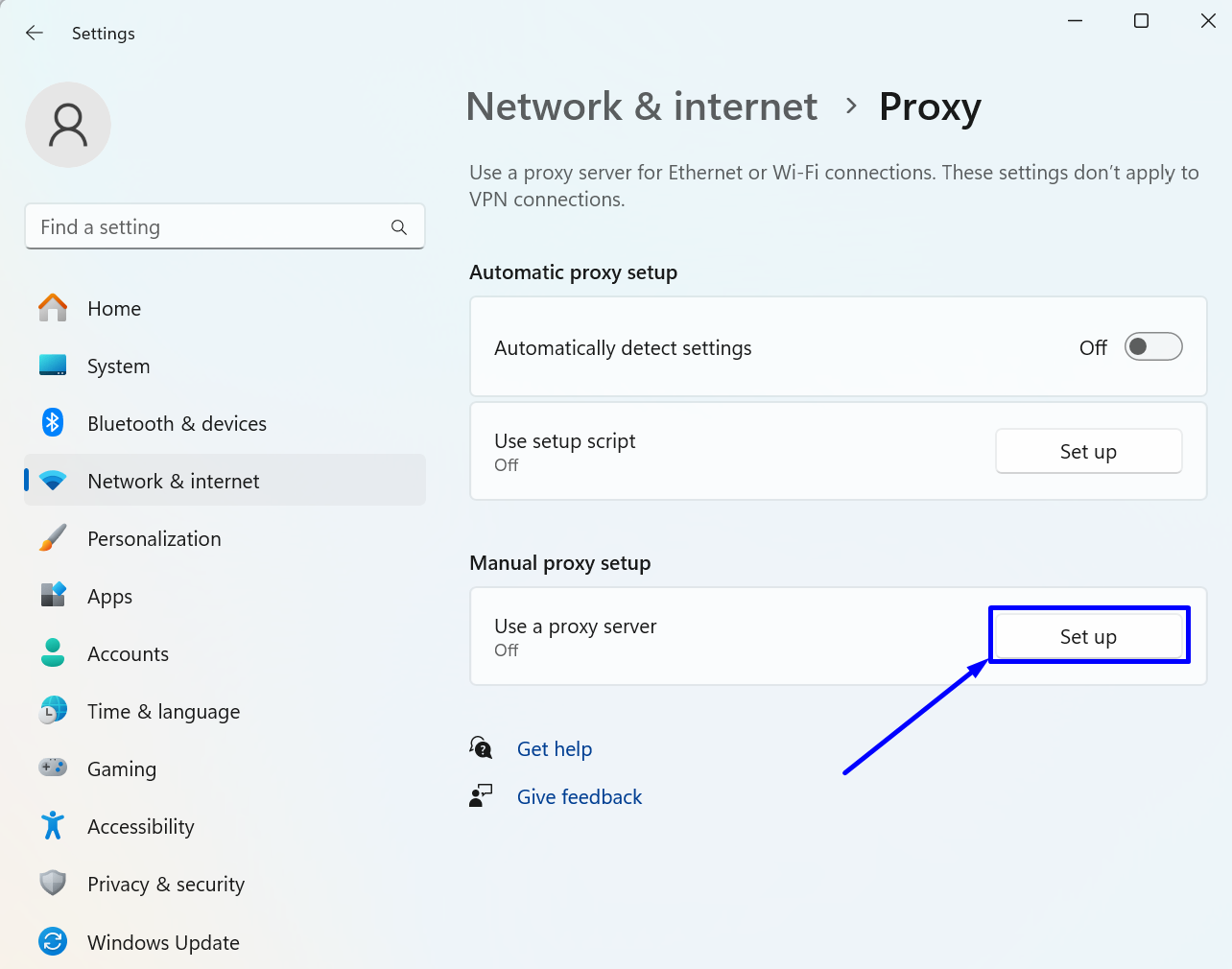This screenshot has height=969, width=1232.
Task: Go back using the back arrow
Action: click(x=34, y=32)
